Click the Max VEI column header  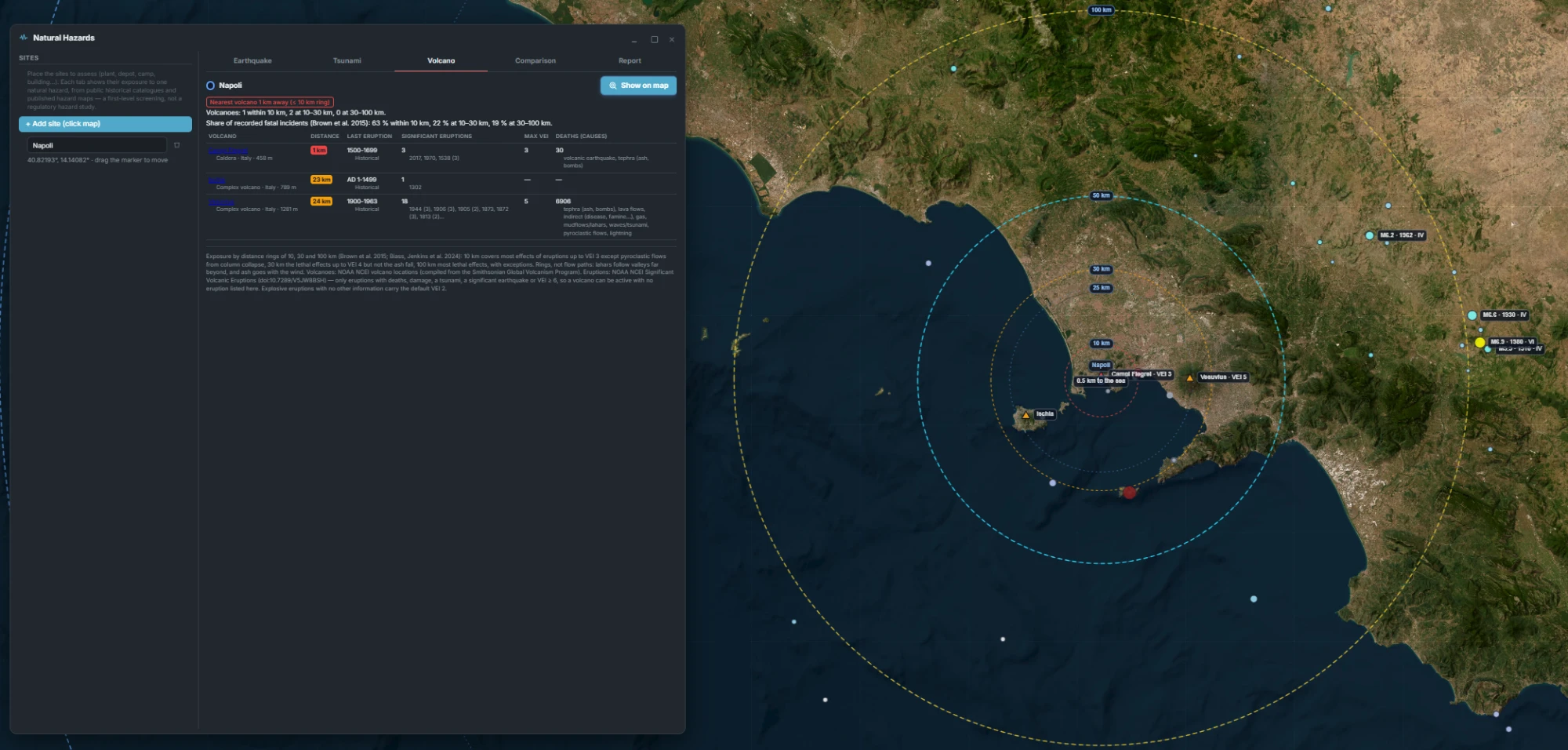(536, 137)
